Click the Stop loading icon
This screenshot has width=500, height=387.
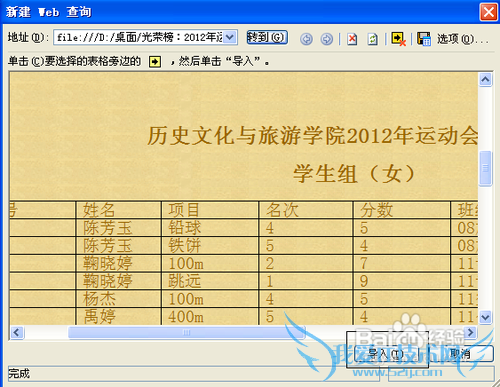tap(352, 39)
